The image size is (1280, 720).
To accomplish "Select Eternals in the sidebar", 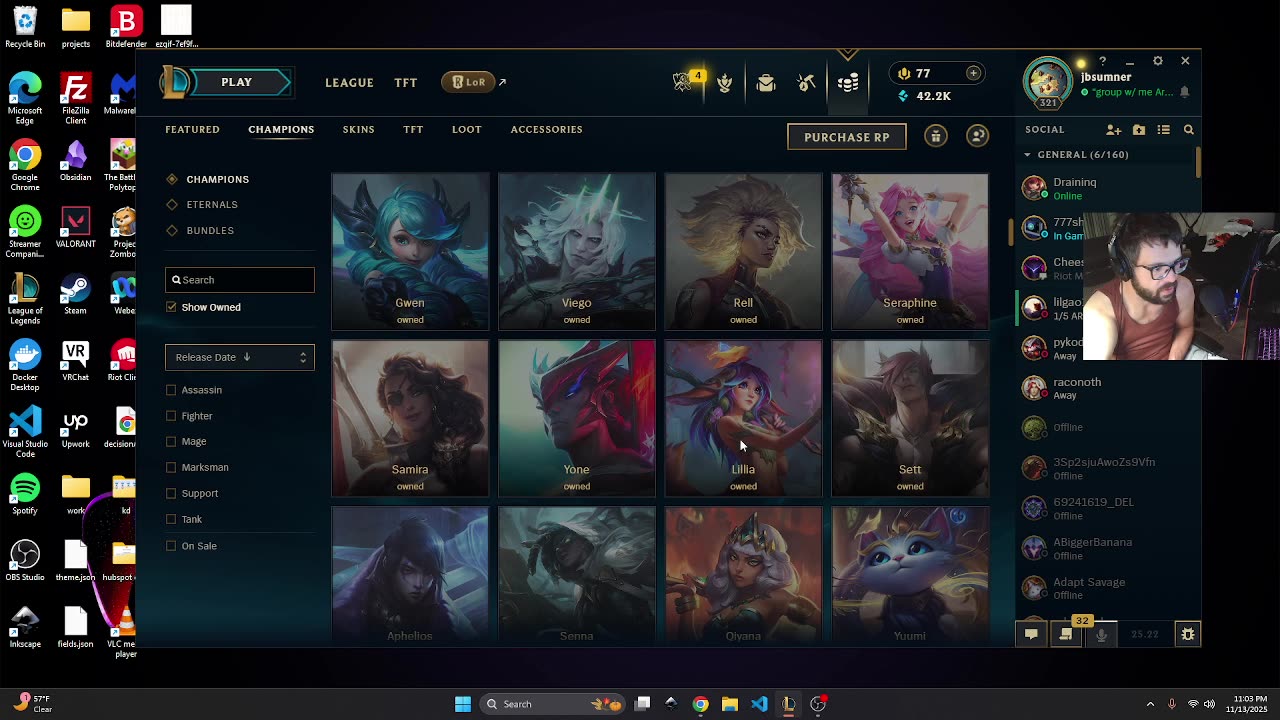I will click(x=212, y=204).
